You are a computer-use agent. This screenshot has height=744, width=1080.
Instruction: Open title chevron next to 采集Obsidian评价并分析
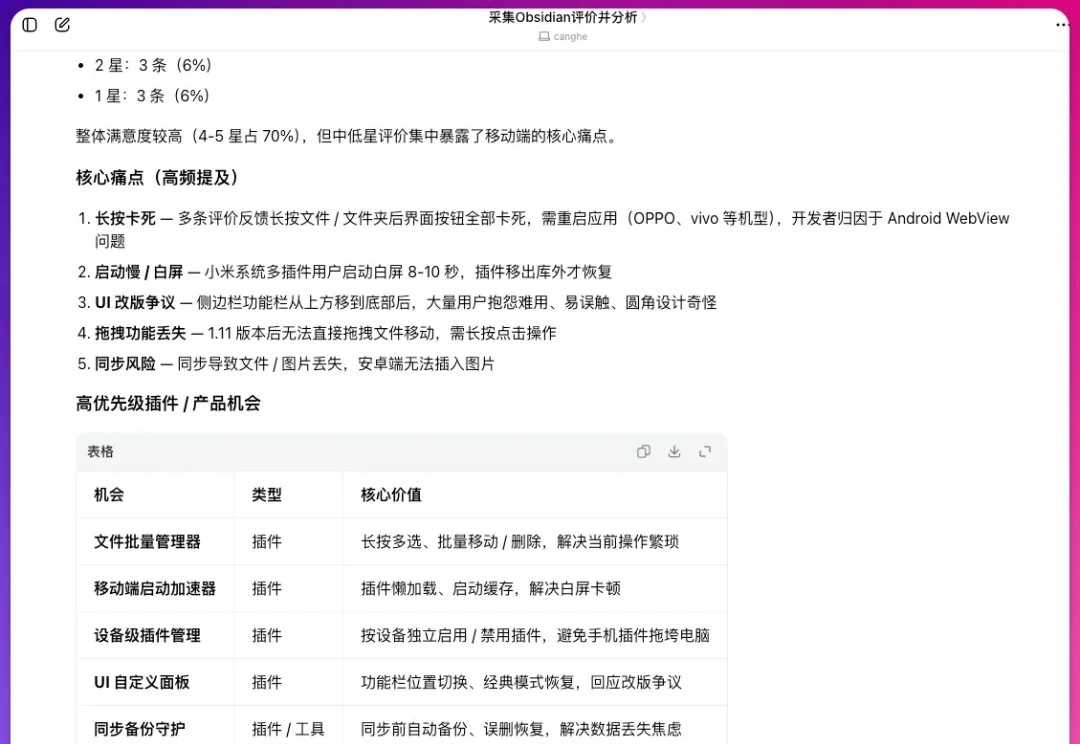[643, 17]
